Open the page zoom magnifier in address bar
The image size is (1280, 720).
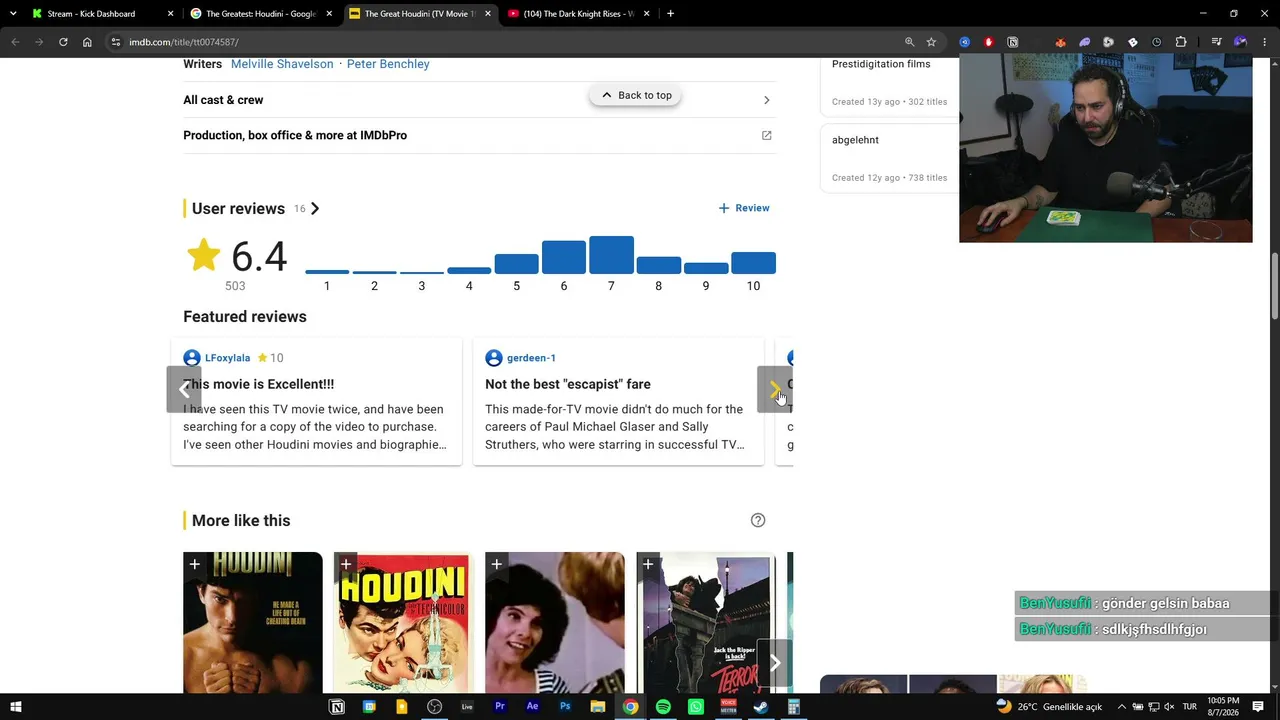(909, 42)
